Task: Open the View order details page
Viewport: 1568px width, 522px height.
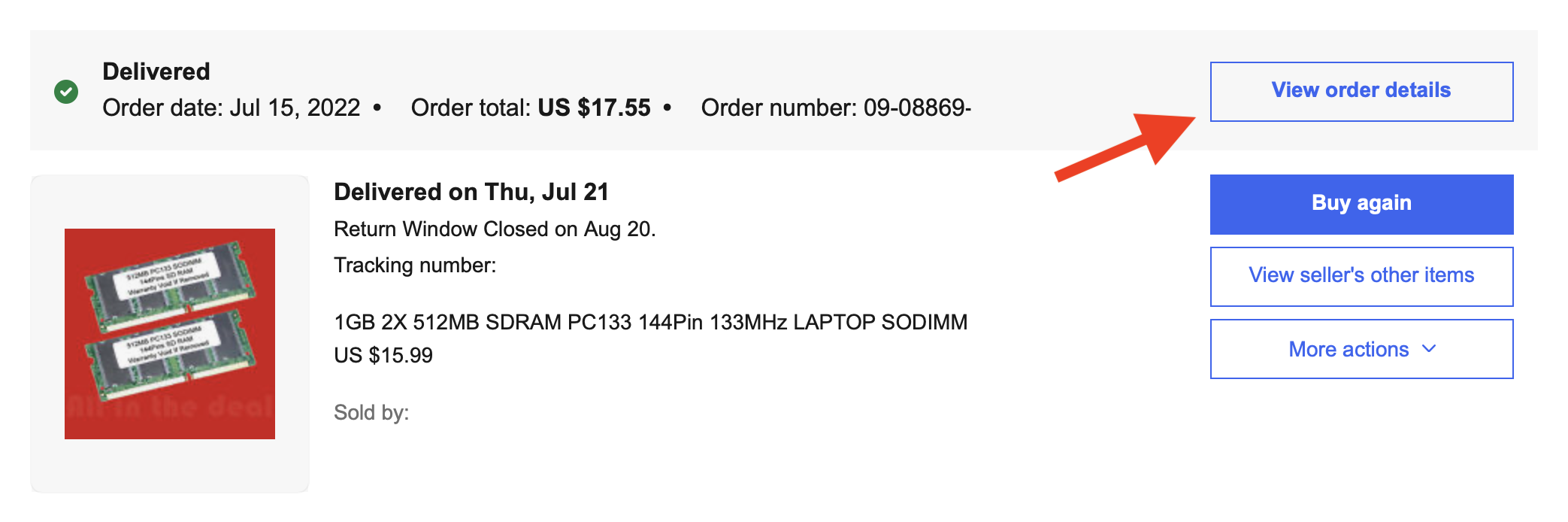Action: coord(1362,90)
